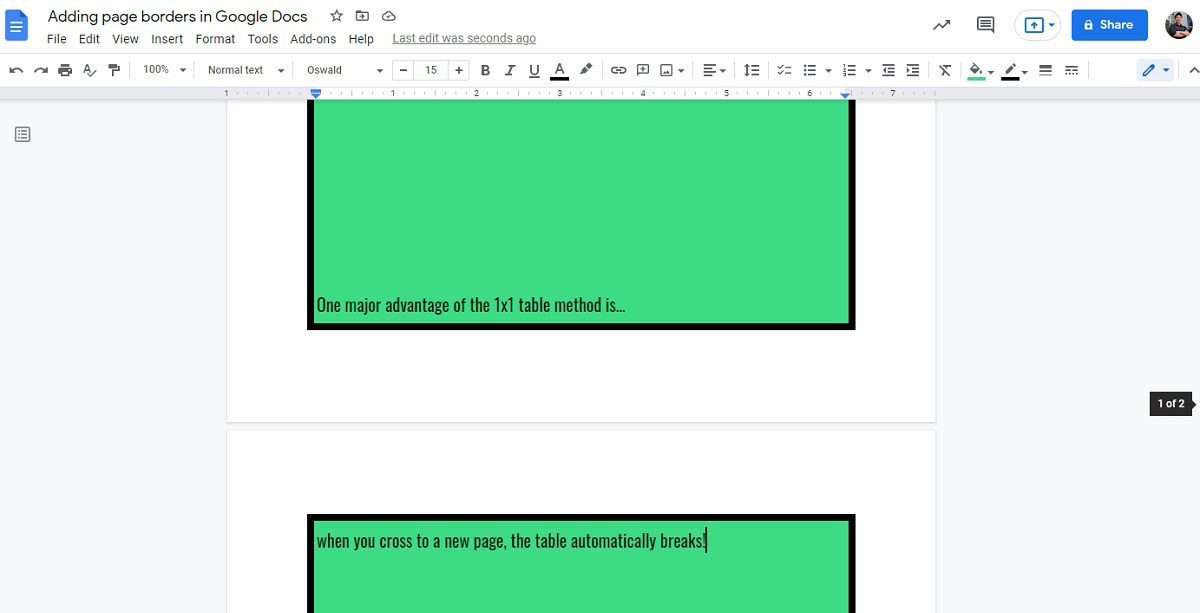This screenshot has height=613, width=1200.
Task: Increase font size with plus button
Action: [459, 70]
